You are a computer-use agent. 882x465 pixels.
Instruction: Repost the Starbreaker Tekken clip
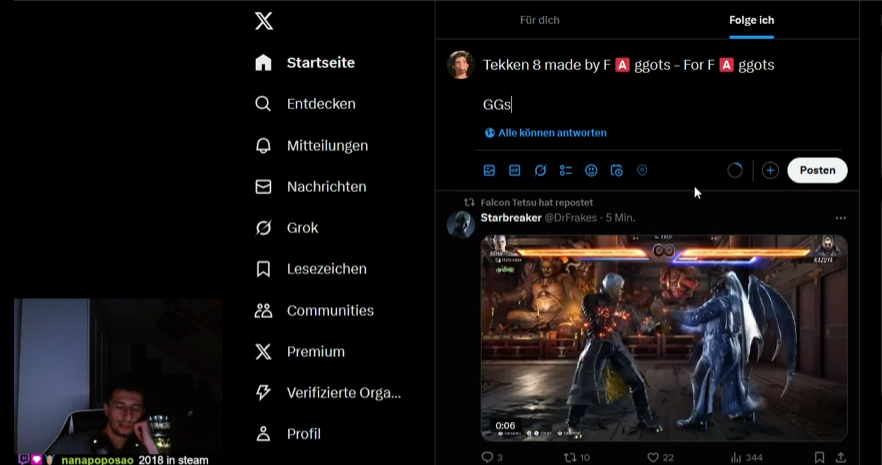coord(577,458)
